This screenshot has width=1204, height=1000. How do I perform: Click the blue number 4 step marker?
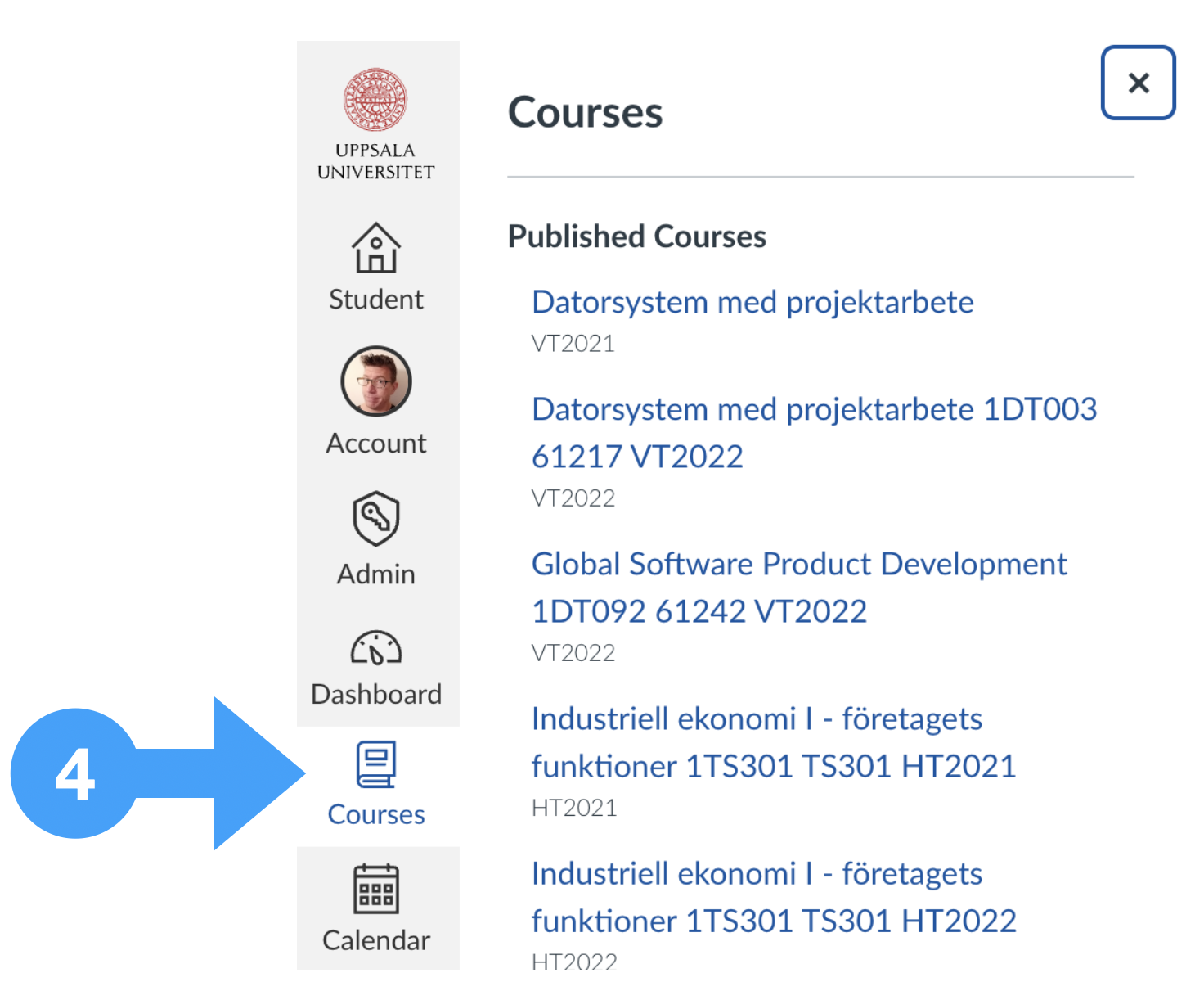point(75,773)
